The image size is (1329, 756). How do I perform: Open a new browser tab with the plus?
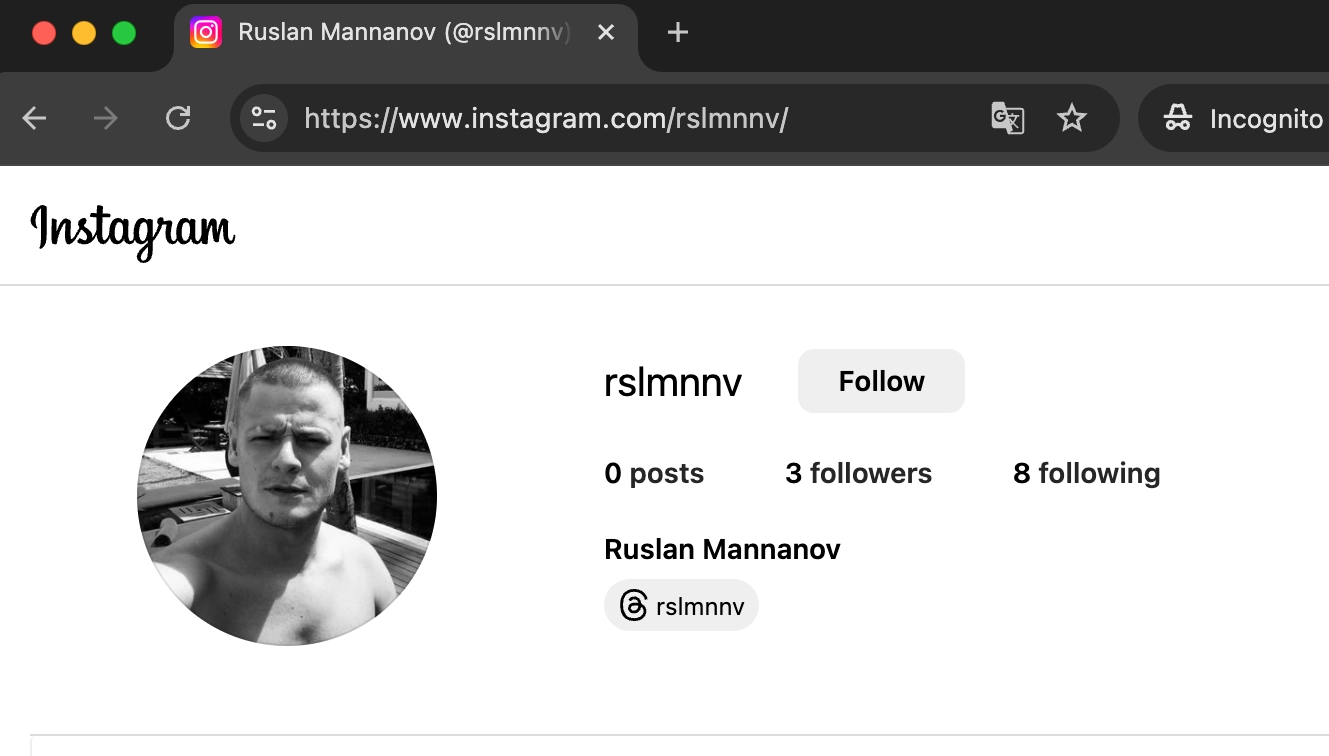point(677,32)
